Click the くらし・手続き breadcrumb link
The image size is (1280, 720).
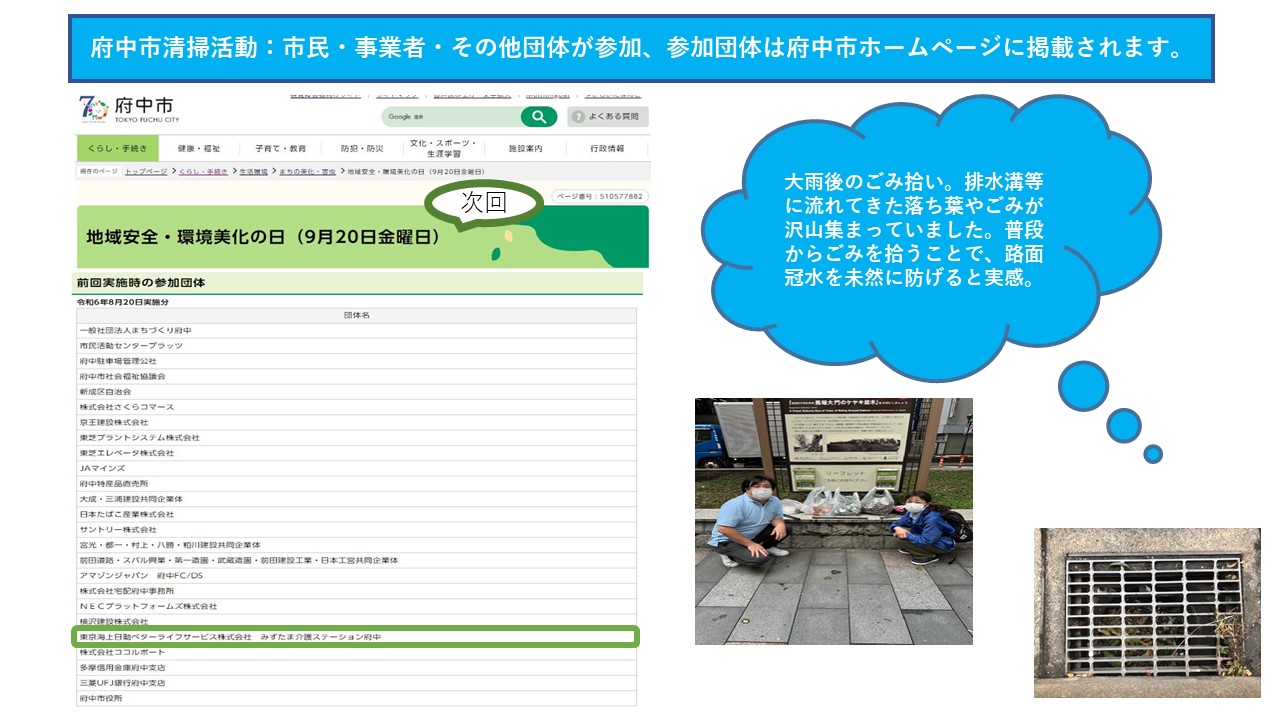203,172
